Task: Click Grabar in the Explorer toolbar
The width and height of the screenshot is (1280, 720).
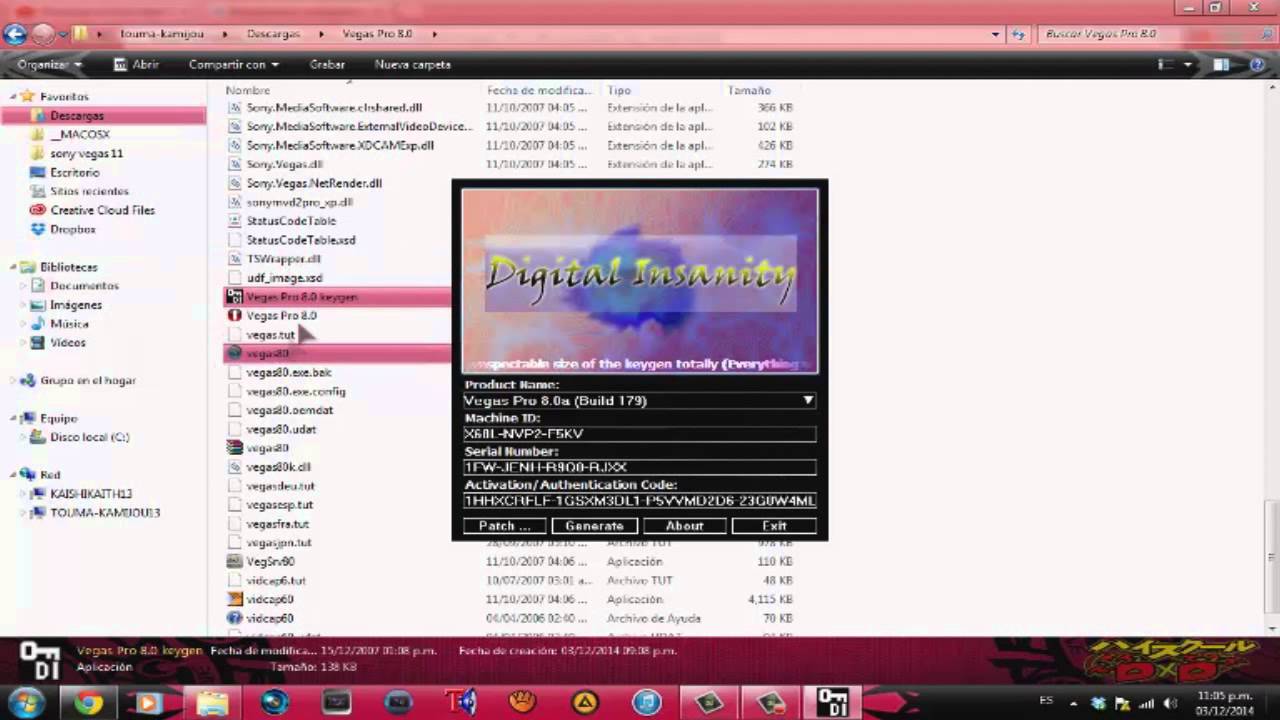Action: pyautogui.click(x=327, y=64)
